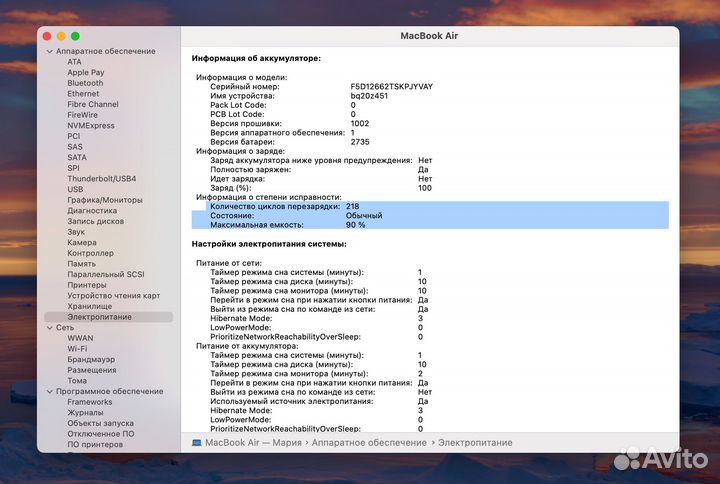This screenshot has width=720, height=484.
Task: Select the Состояние: Обычный row
Action: pyautogui.click(x=430, y=215)
